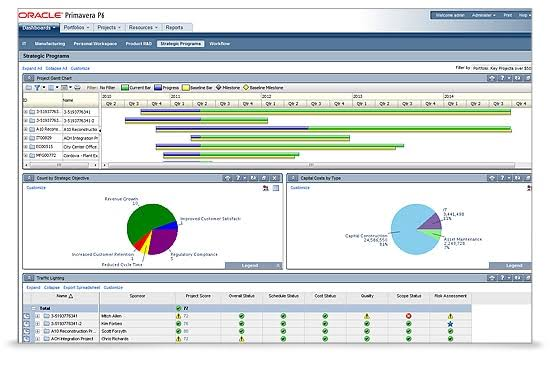Click the bars layout icon in Gantt toolbar

tap(64, 88)
